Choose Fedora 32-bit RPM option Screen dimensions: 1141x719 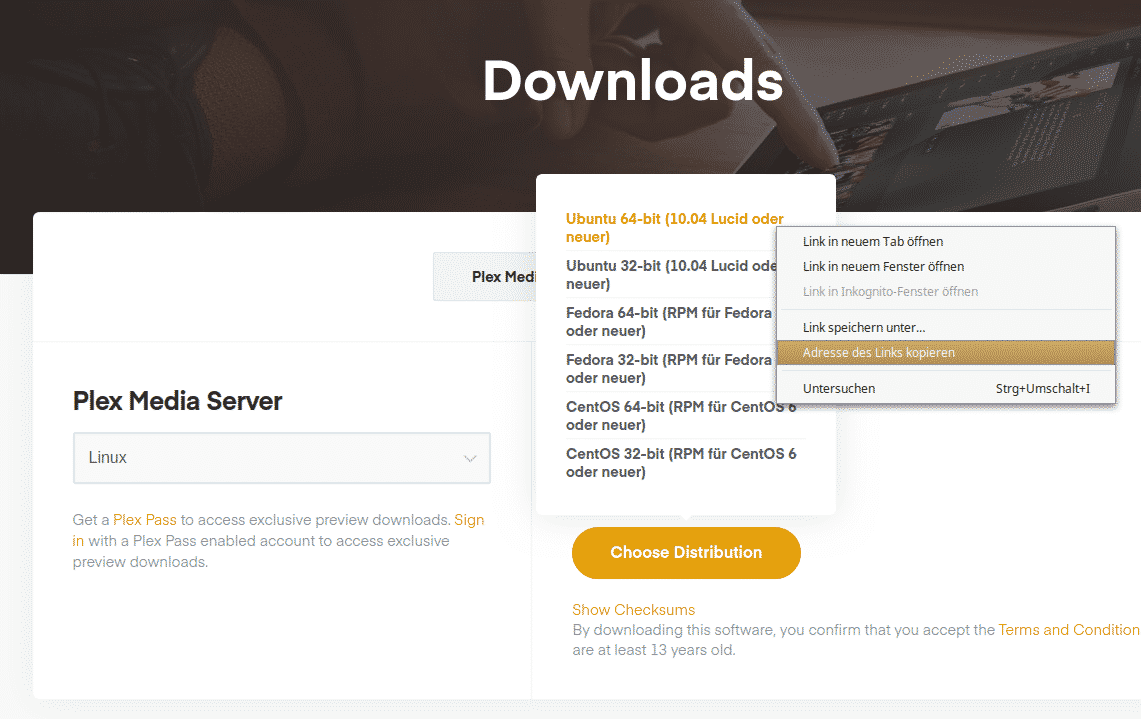668,369
